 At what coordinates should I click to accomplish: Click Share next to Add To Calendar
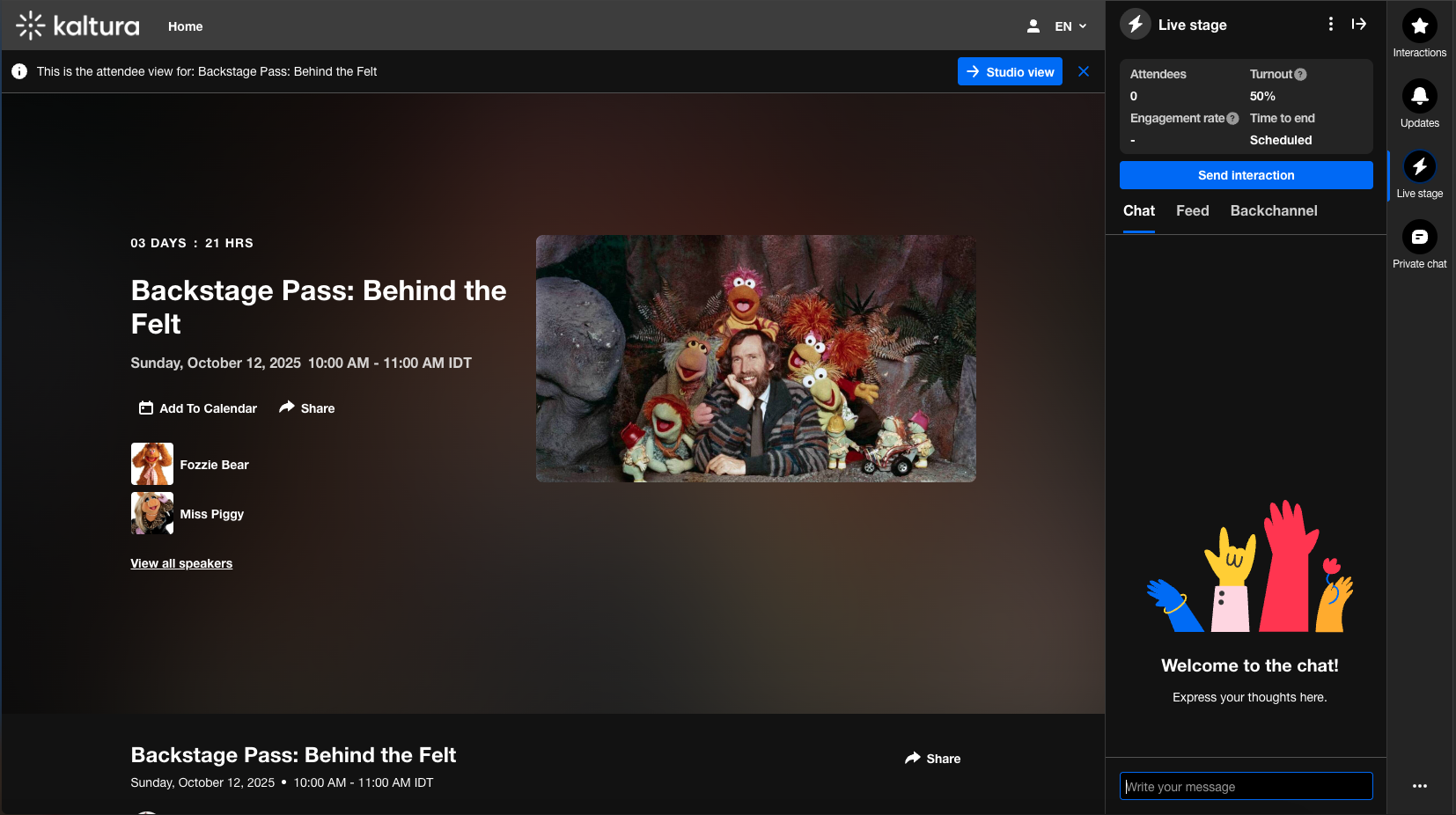[307, 408]
